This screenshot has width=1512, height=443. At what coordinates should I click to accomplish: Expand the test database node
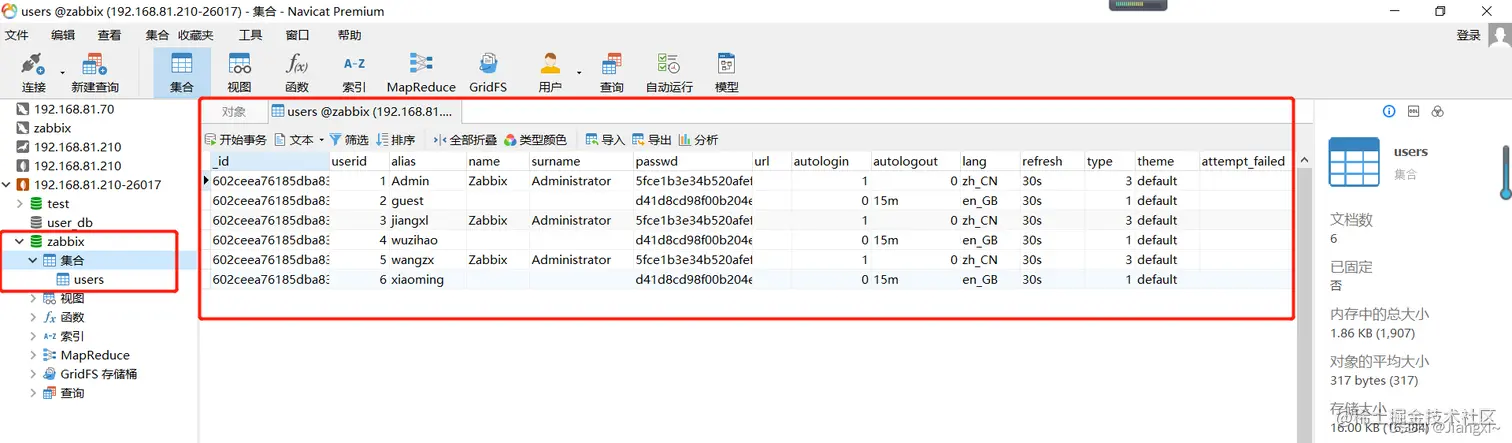pyautogui.click(x=21, y=204)
